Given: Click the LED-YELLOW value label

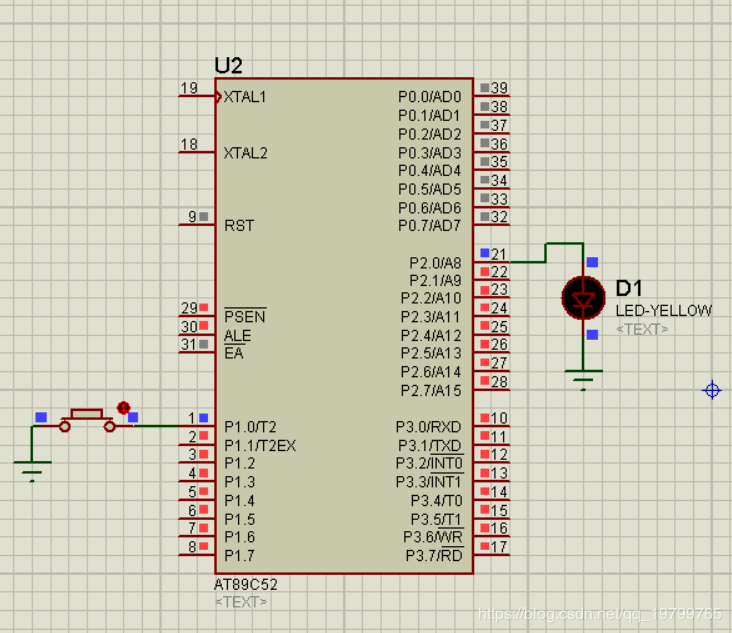Looking at the screenshot, I should pyautogui.click(x=663, y=310).
